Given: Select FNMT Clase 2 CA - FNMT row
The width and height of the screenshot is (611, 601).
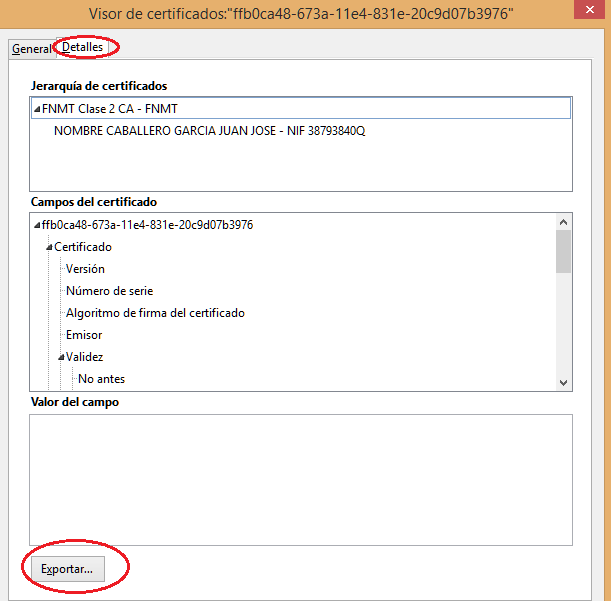Looking at the screenshot, I should (300, 108).
